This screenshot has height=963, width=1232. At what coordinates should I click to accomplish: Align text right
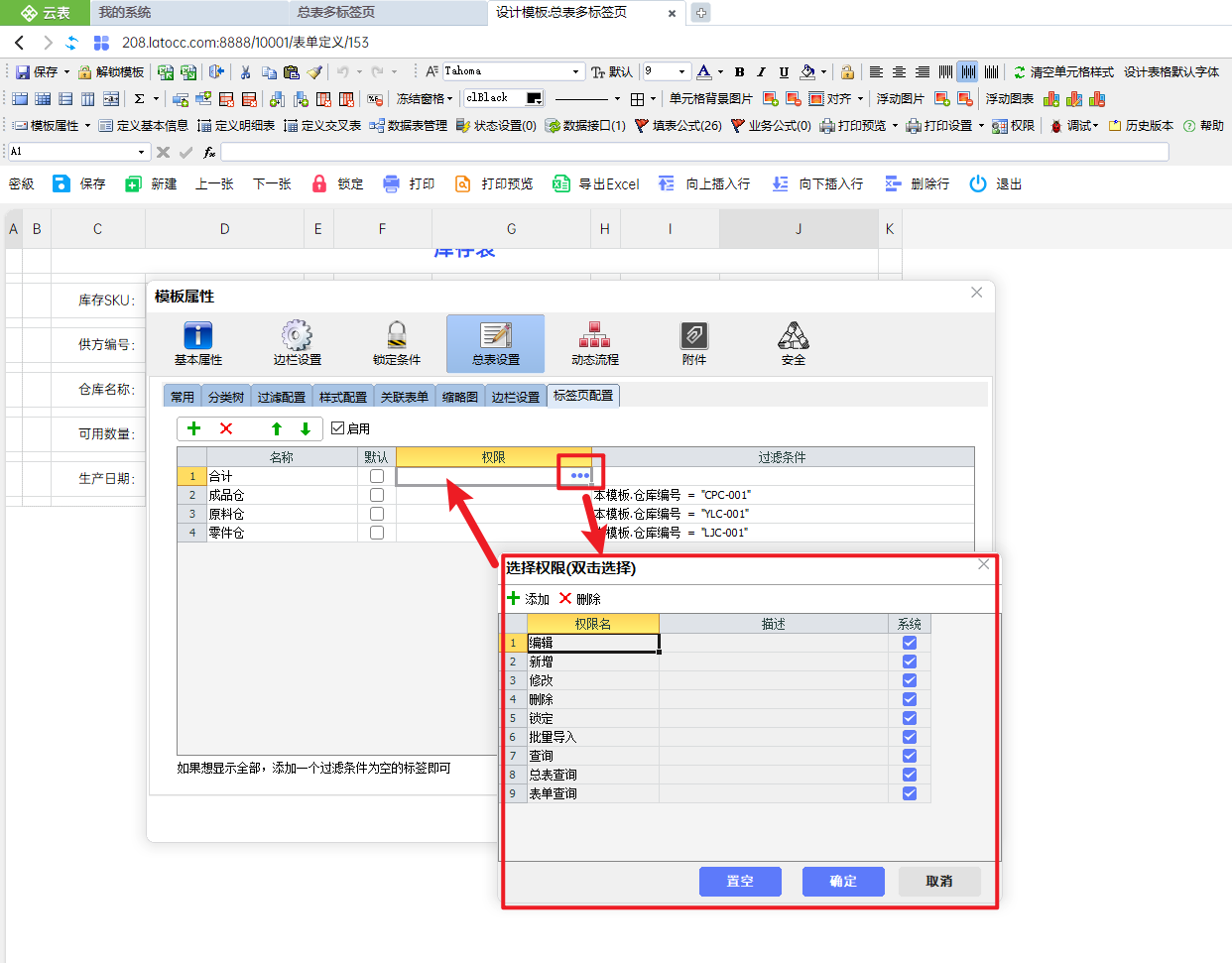923,71
